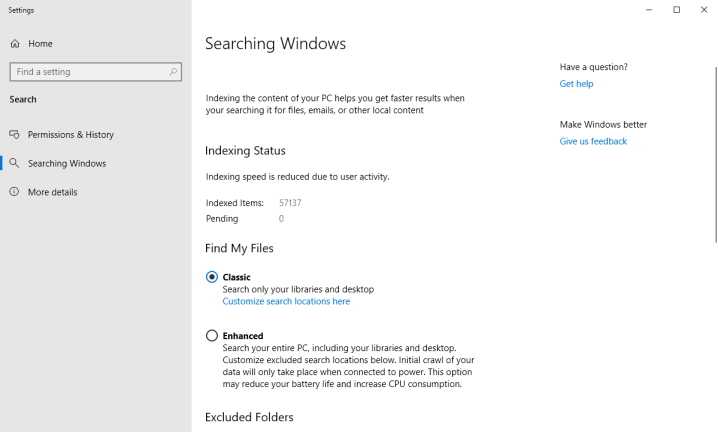Click the vertical scrollbar on the right
Viewport: 718px width, 432px height.
(716, 155)
